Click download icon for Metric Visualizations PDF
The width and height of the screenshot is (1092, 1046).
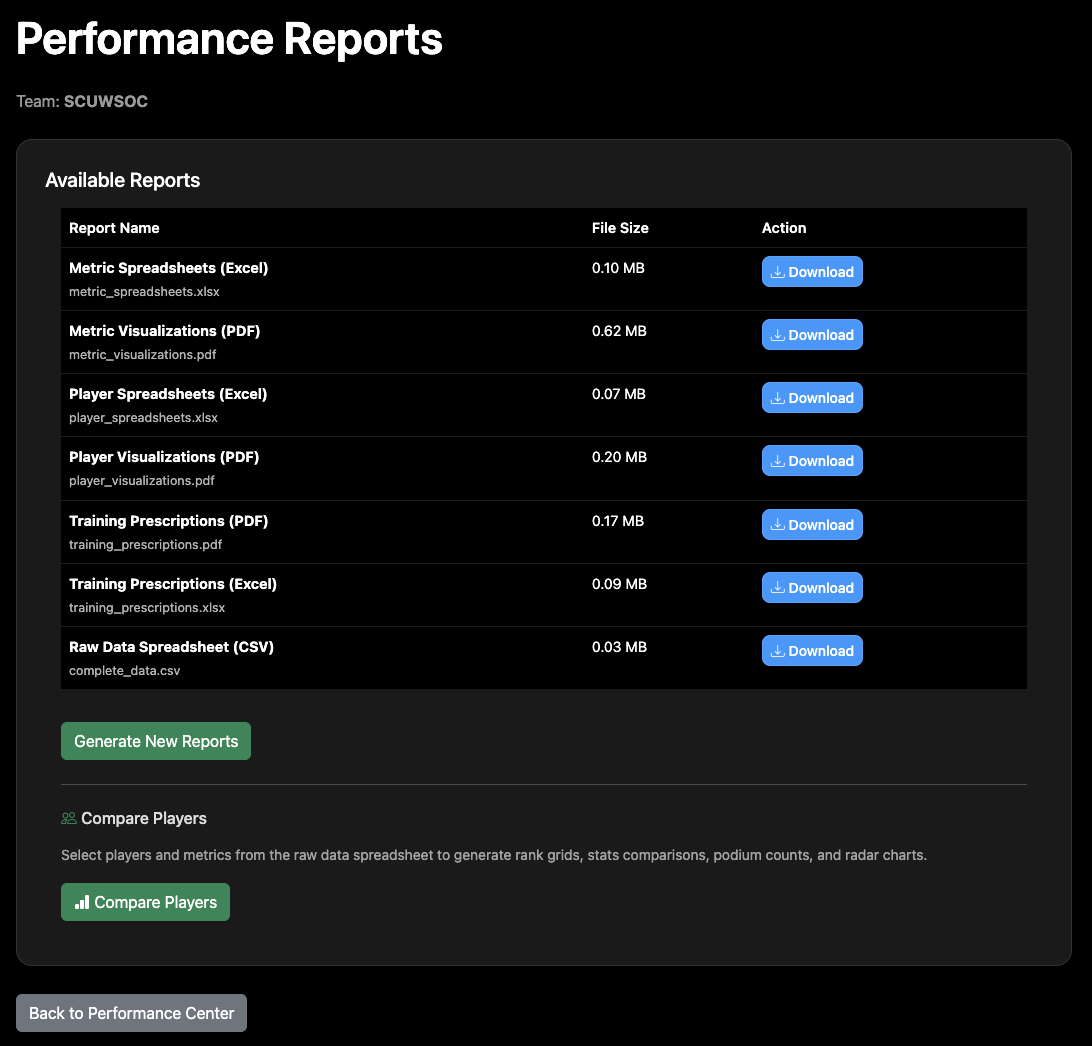click(777, 335)
